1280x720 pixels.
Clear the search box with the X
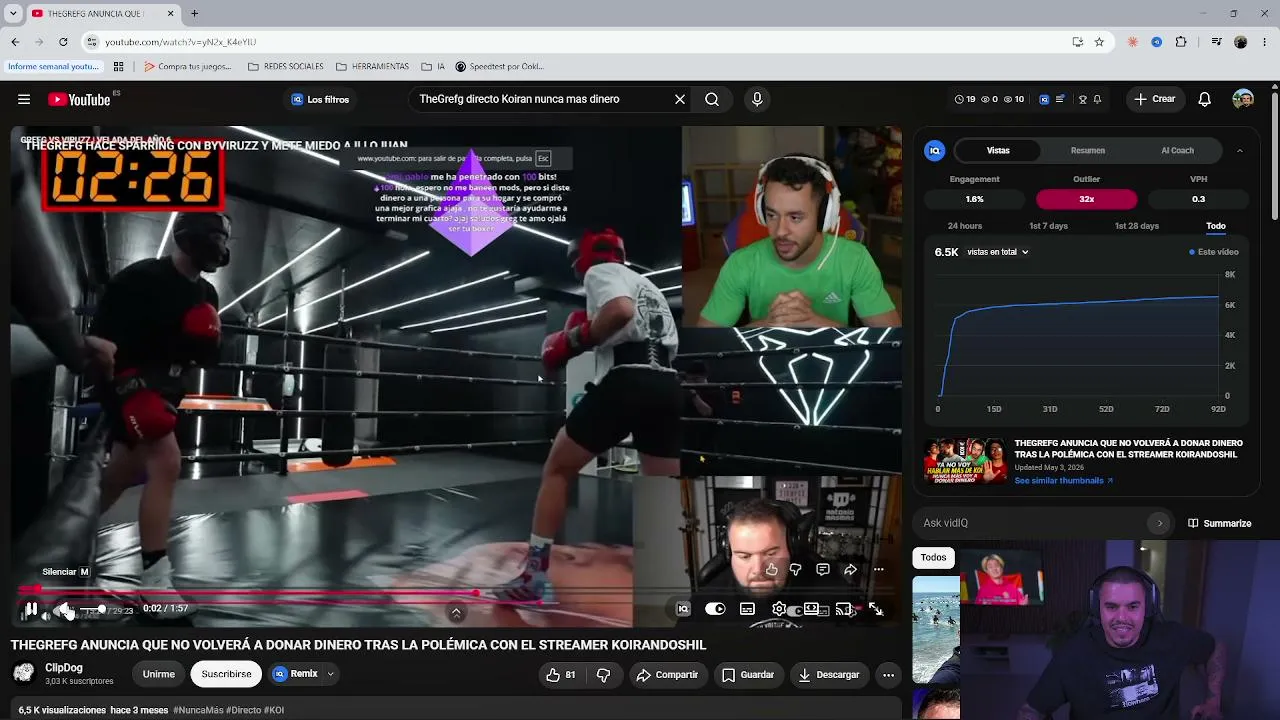680,99
